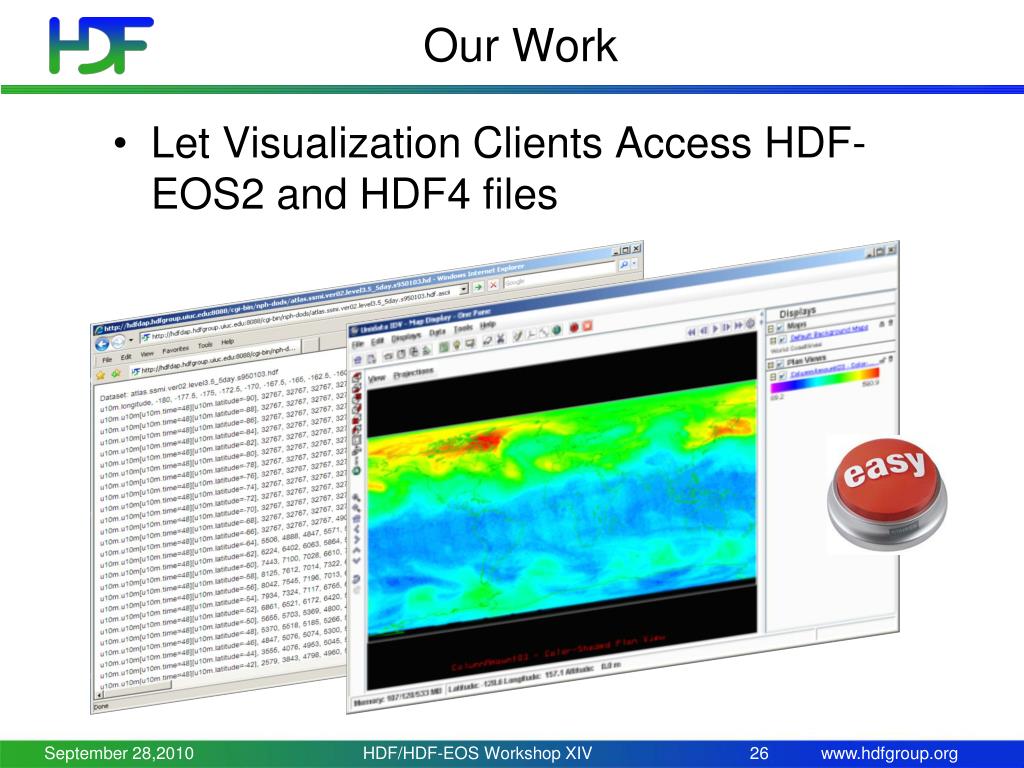Collapse the Maps category in Displays
Screen dimensions: 1024x768
coord(771,326)
